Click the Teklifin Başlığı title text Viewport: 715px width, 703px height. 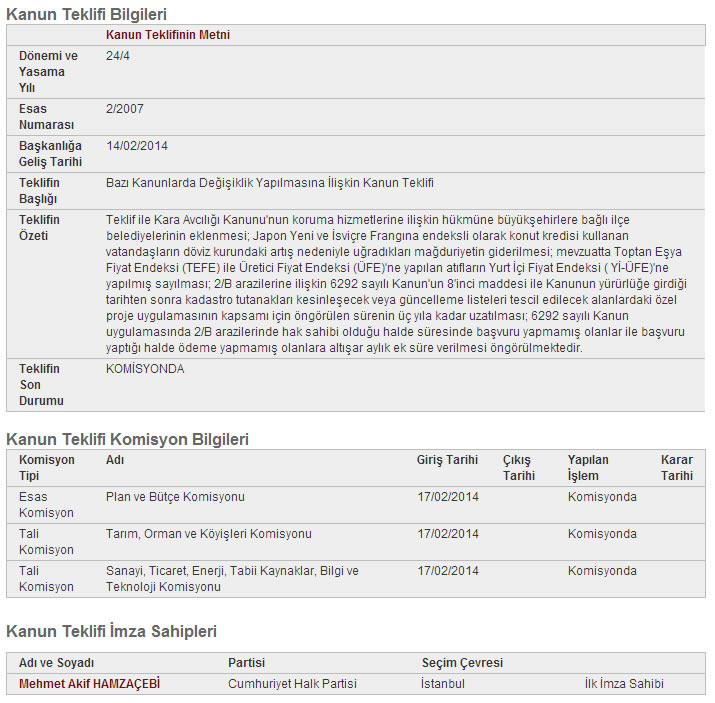tap(270, 183)
